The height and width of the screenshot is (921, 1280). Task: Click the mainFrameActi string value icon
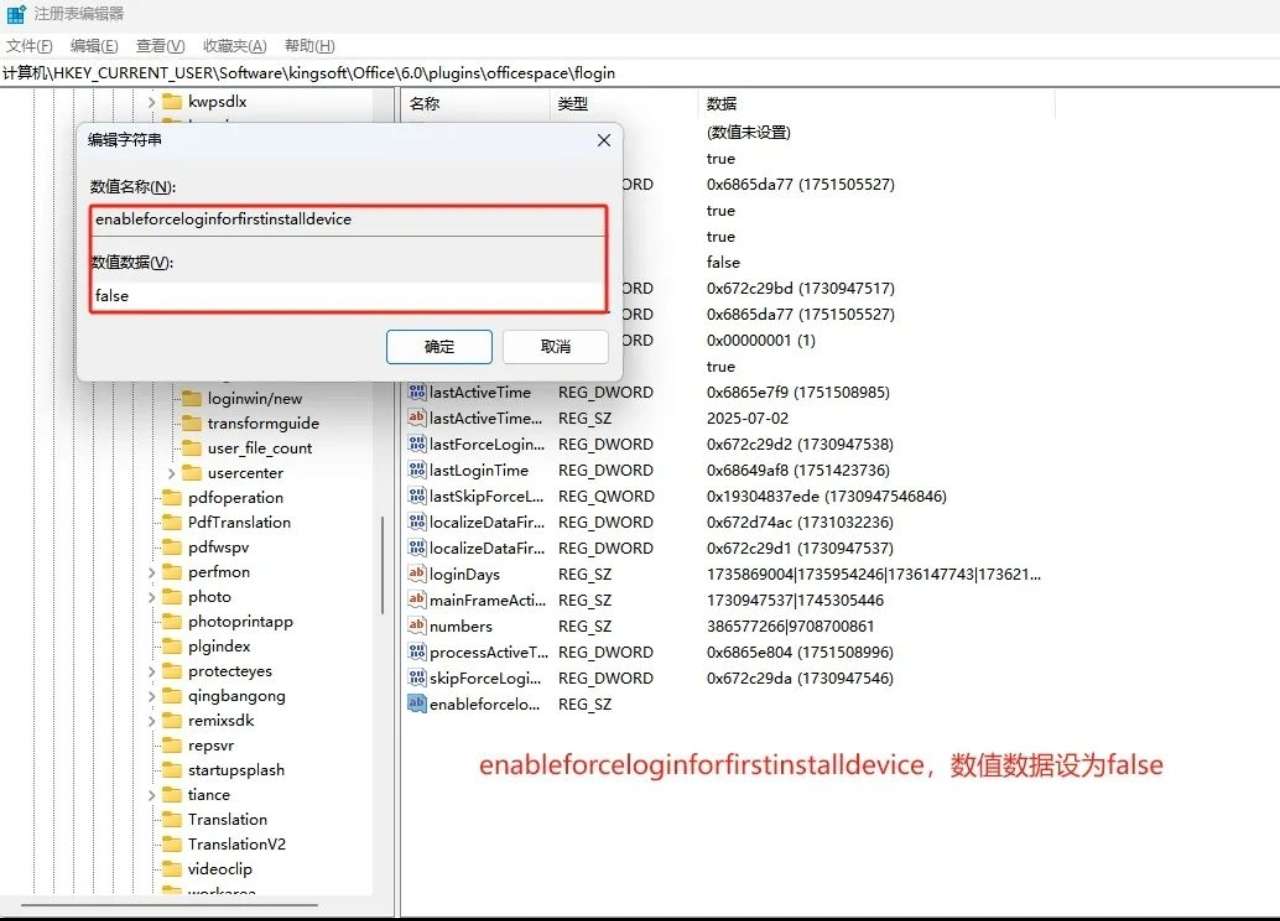(418, 600)
